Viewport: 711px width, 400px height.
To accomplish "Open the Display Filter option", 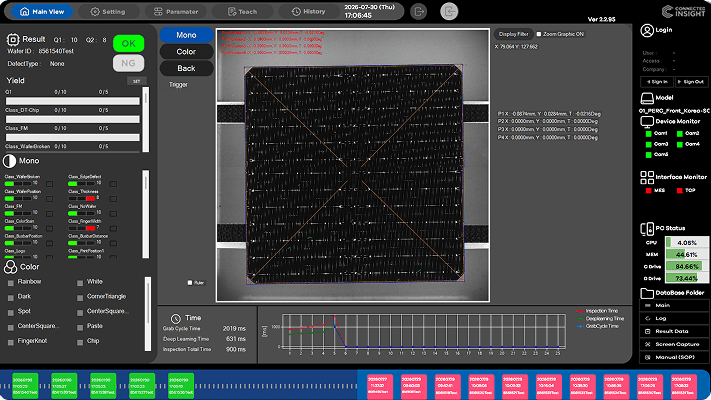I will point(513,34).
